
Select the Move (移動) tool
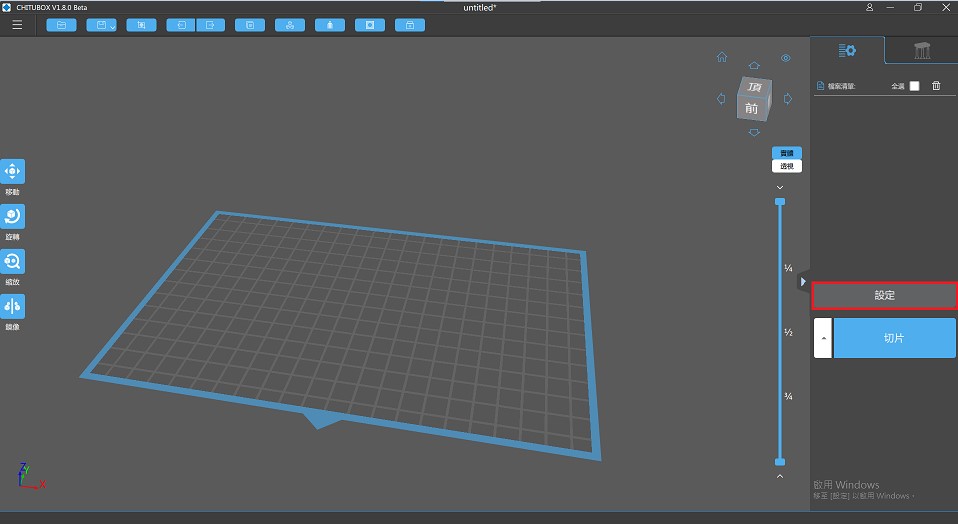click(13, 172)
